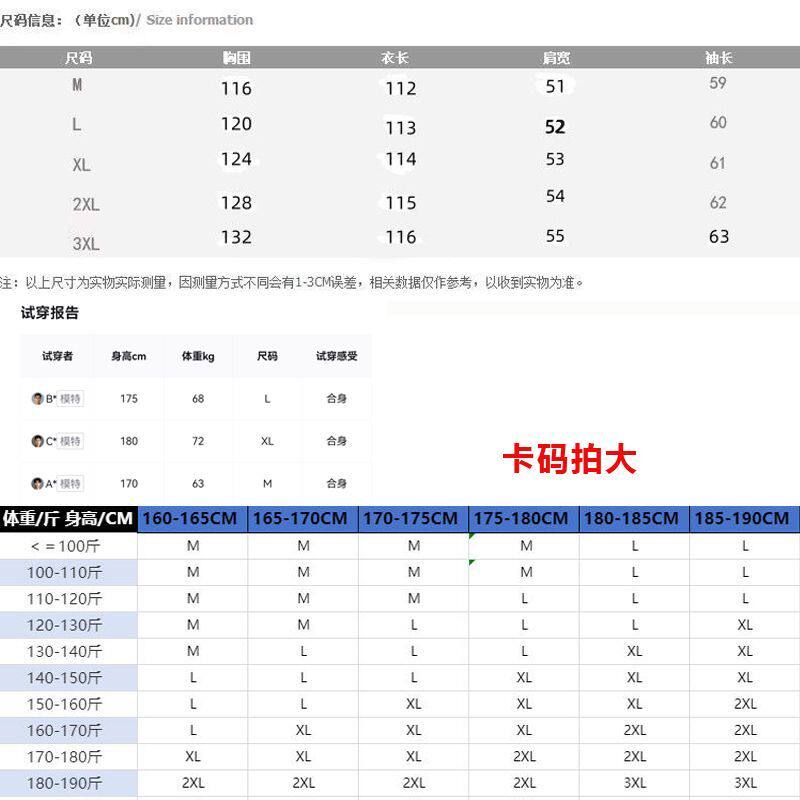Click tester C* avatar icon

click(37, 441)
